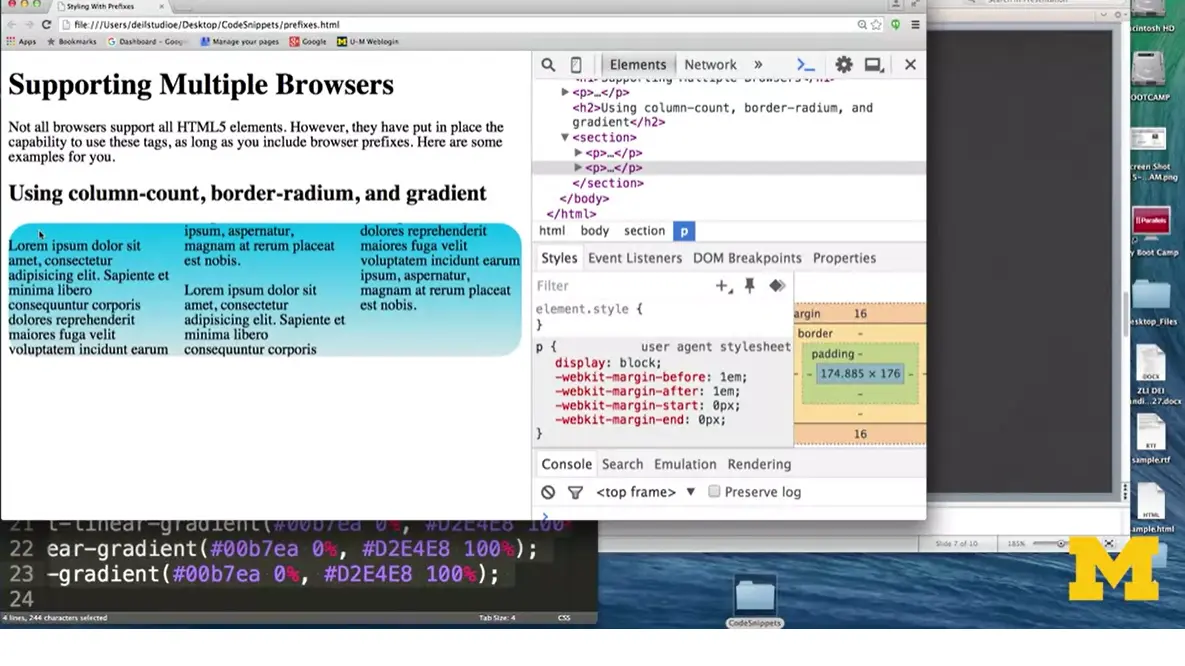1185x666 pixels.
Task: Expand the selected p element node
Action: point(578,168)
